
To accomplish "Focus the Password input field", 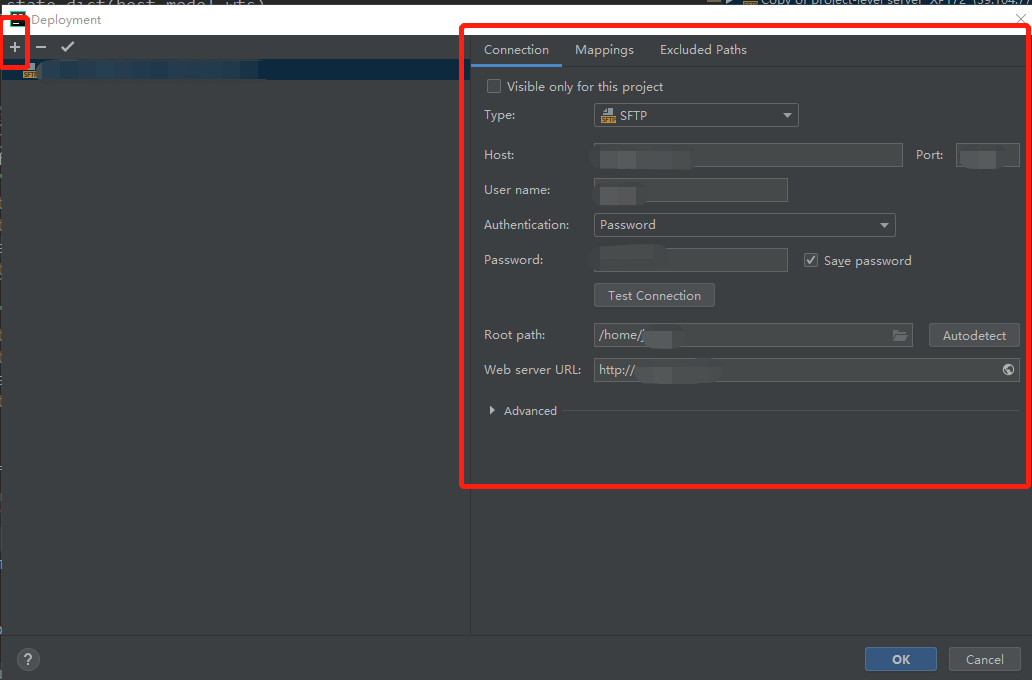I will pyautogui.click(x=690, y=259).
